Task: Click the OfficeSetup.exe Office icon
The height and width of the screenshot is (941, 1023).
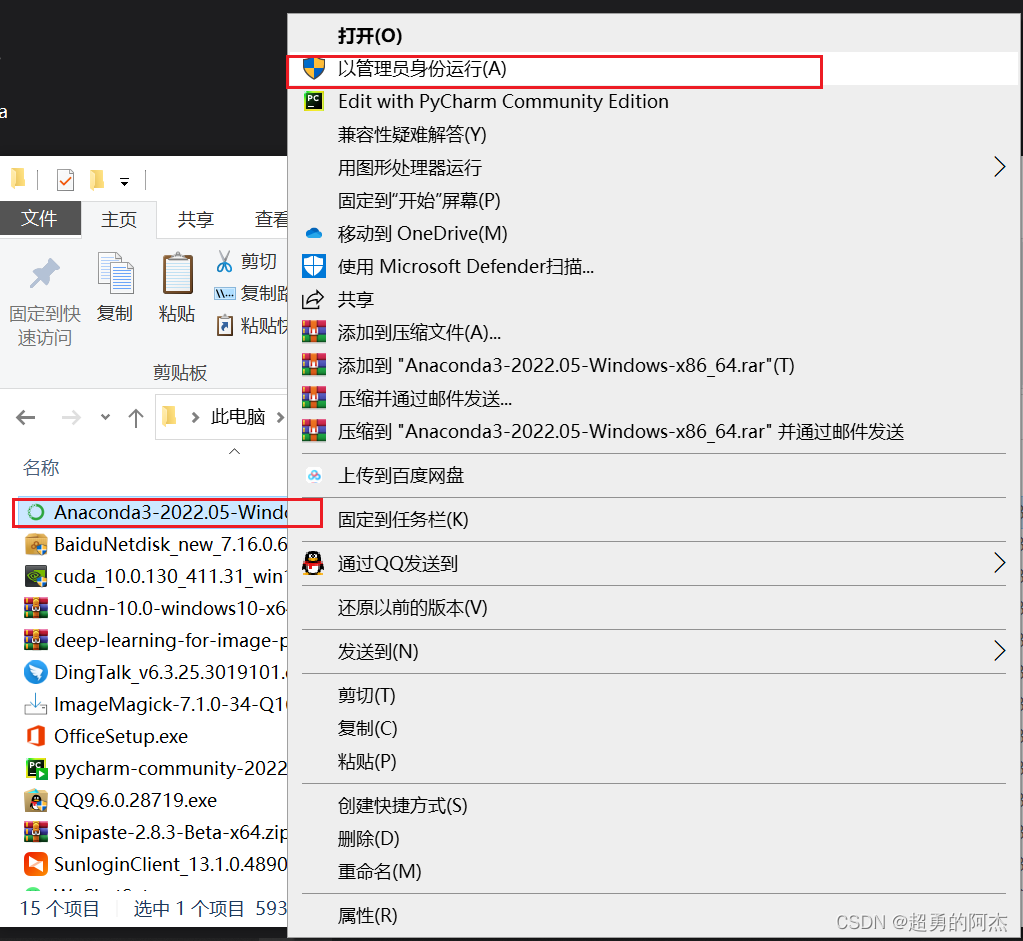Action: tap(36, 736)
